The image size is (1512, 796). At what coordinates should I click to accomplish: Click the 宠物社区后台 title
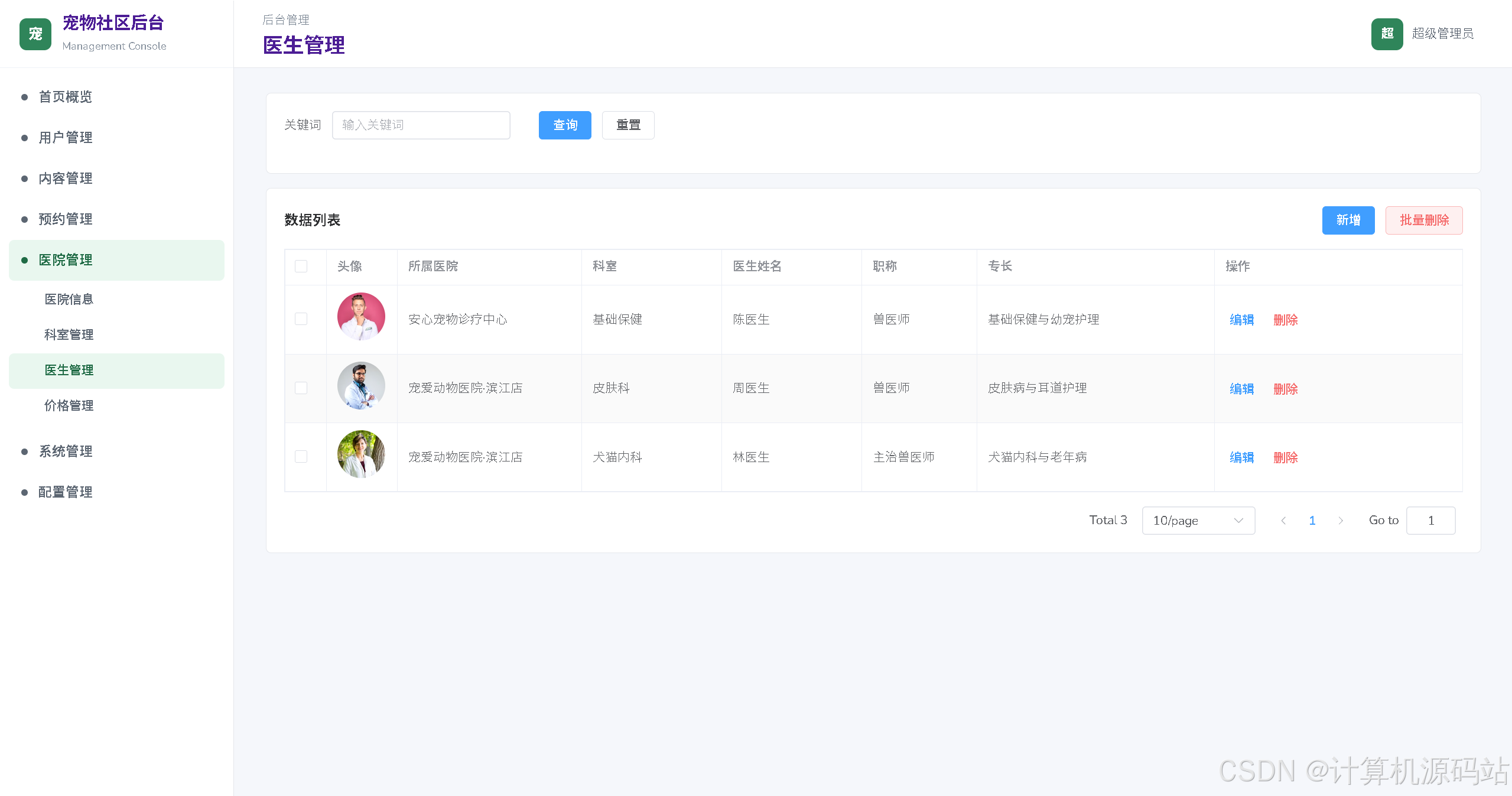point(113,23)
